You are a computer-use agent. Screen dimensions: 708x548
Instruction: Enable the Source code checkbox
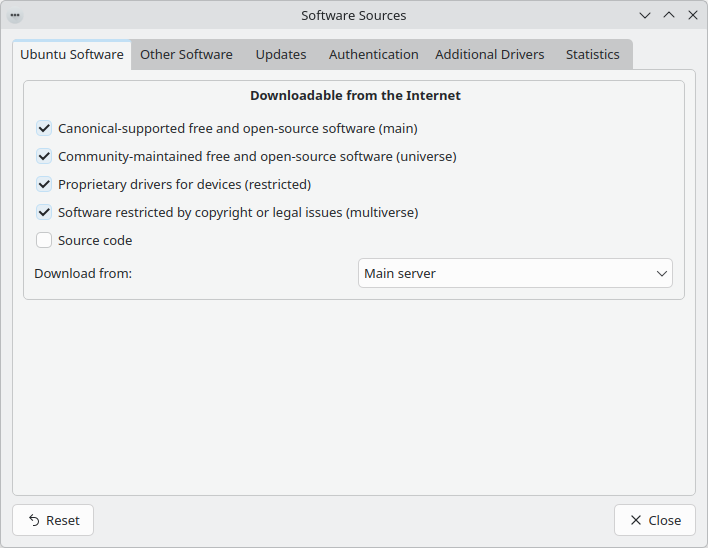[44, 240]
